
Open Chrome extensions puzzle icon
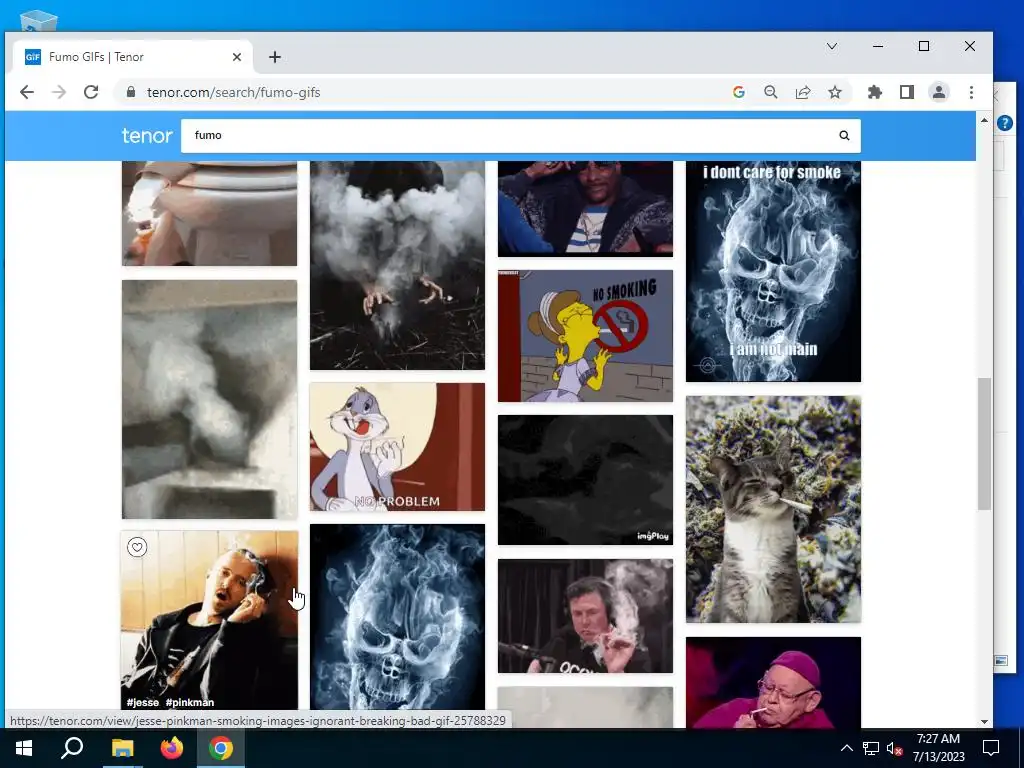(874, 92)
